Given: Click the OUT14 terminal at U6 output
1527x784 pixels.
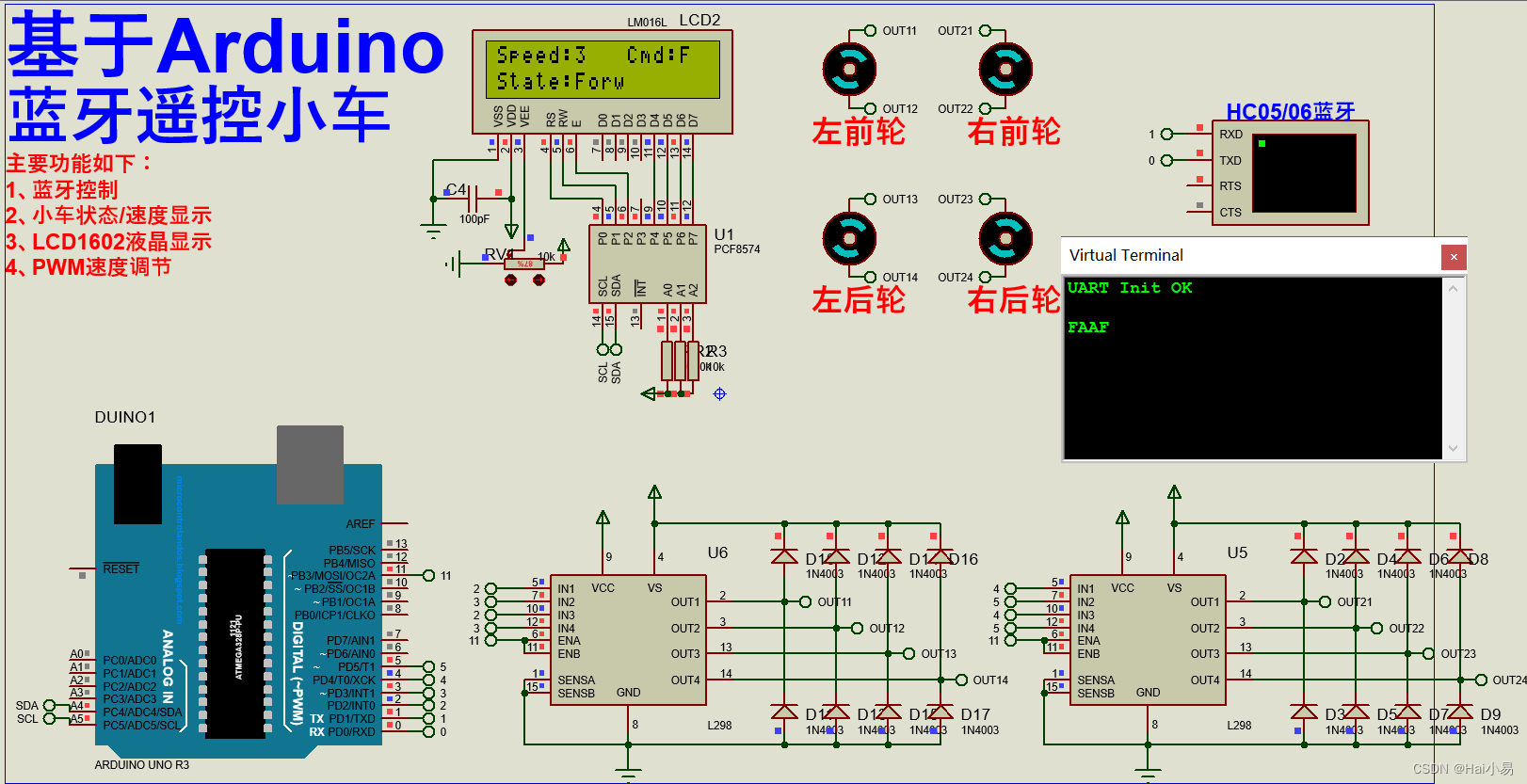Looking at the screenshot, I should click(961, 680).
